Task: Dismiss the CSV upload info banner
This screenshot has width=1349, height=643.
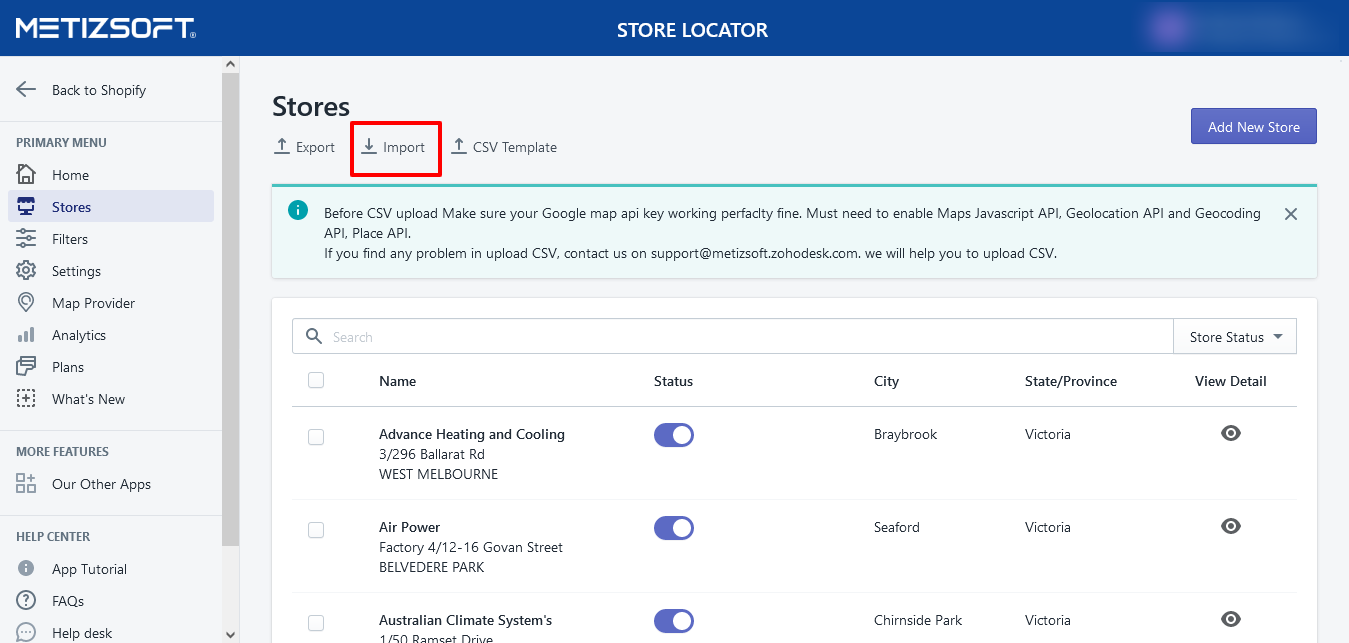Action: pyautogui.click(x=1291, y=214)
